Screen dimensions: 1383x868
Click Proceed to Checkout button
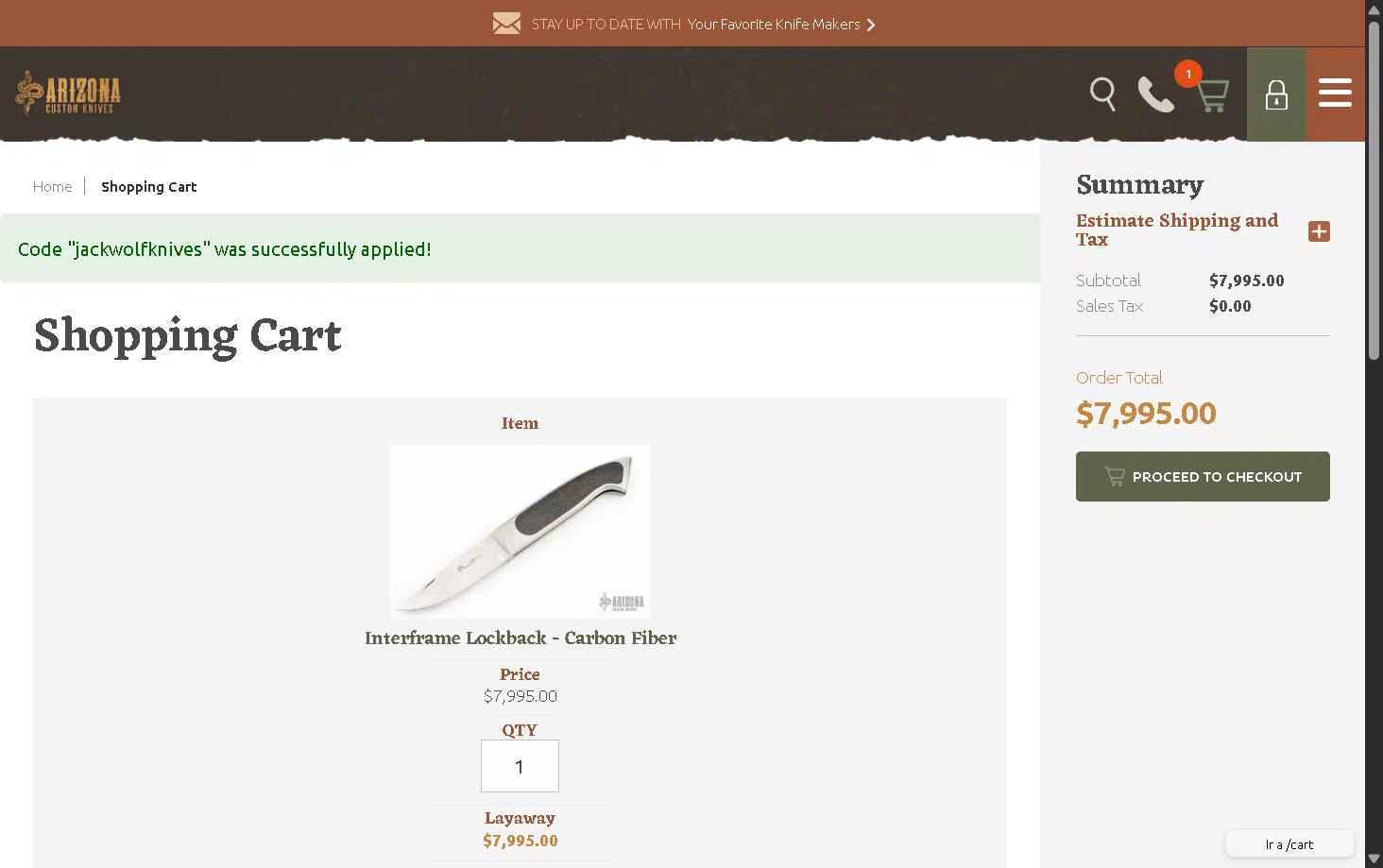(1203, 476)
